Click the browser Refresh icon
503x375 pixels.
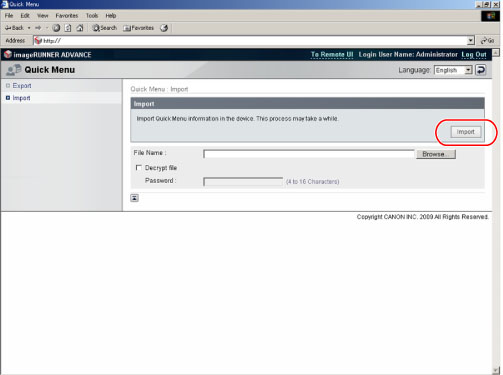68,28
